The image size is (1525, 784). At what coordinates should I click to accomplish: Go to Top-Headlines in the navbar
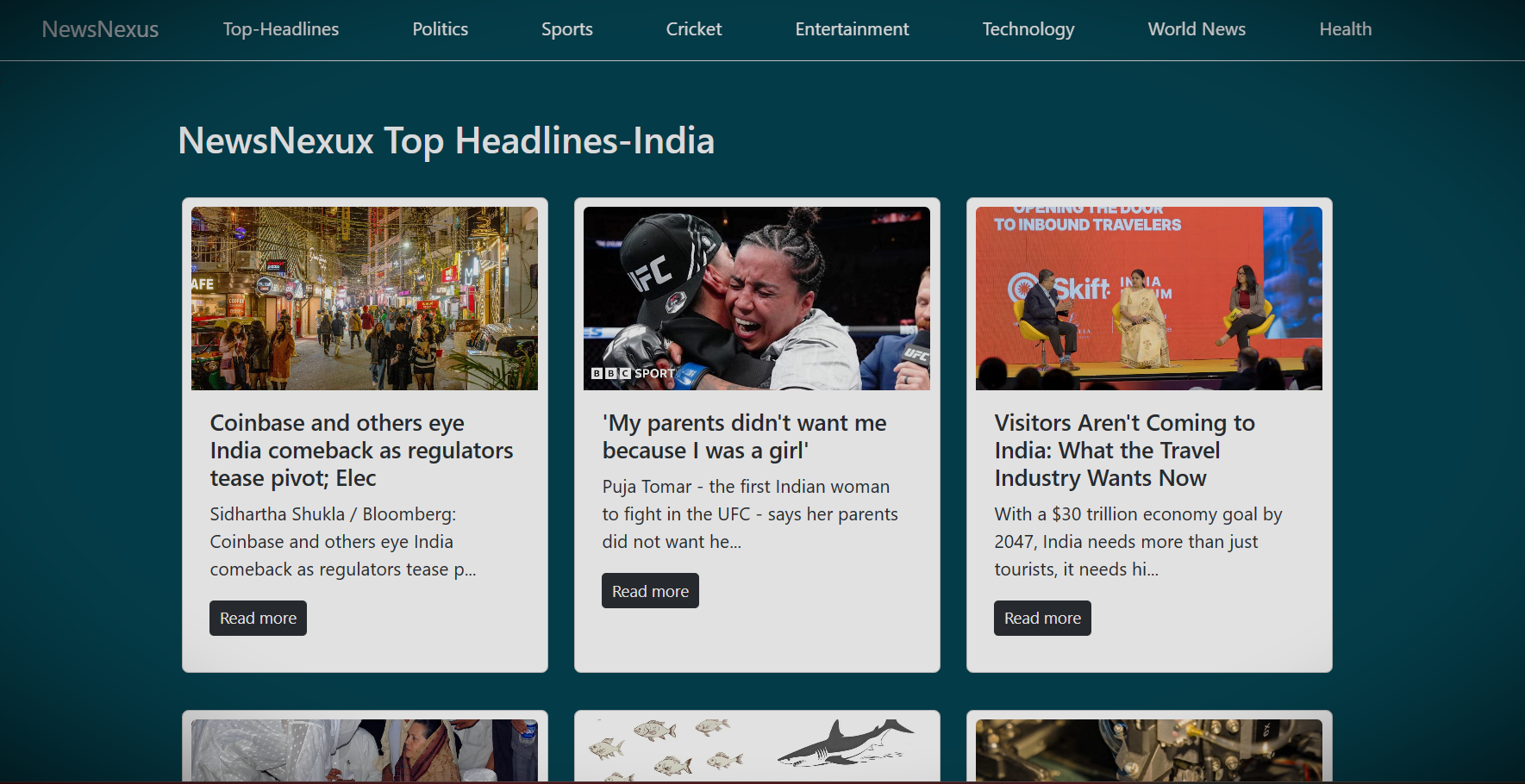(x=281, y=29)
